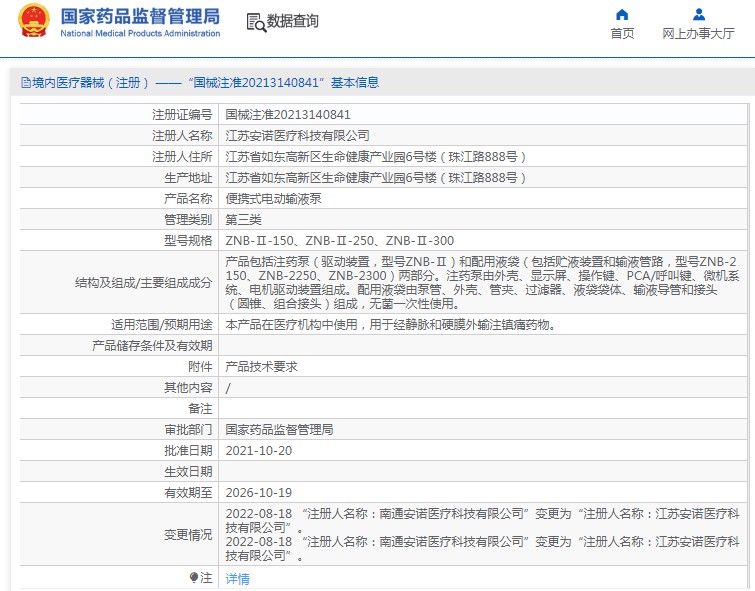Click the national emblem logo

pyautogui.click(x=34, y=20)
